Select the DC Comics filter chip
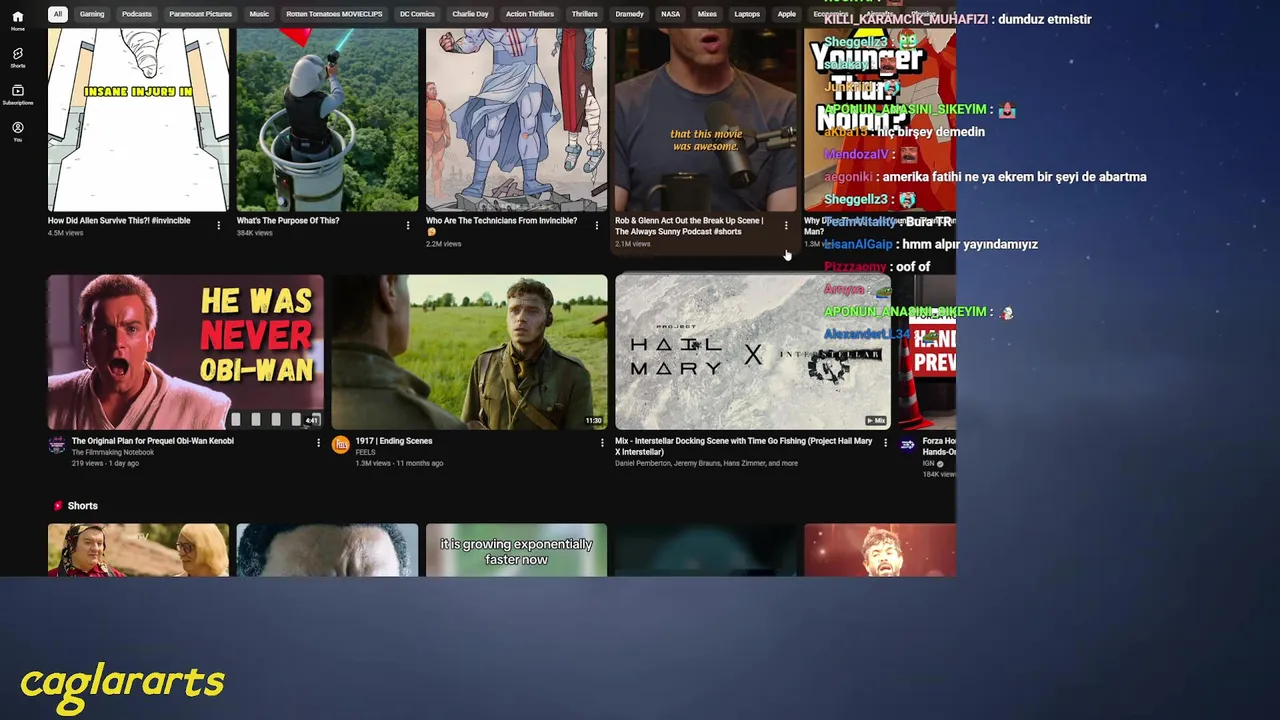The width and height of the screenshot is (1280, 720). pyautogui.click(x=417, y=14)
